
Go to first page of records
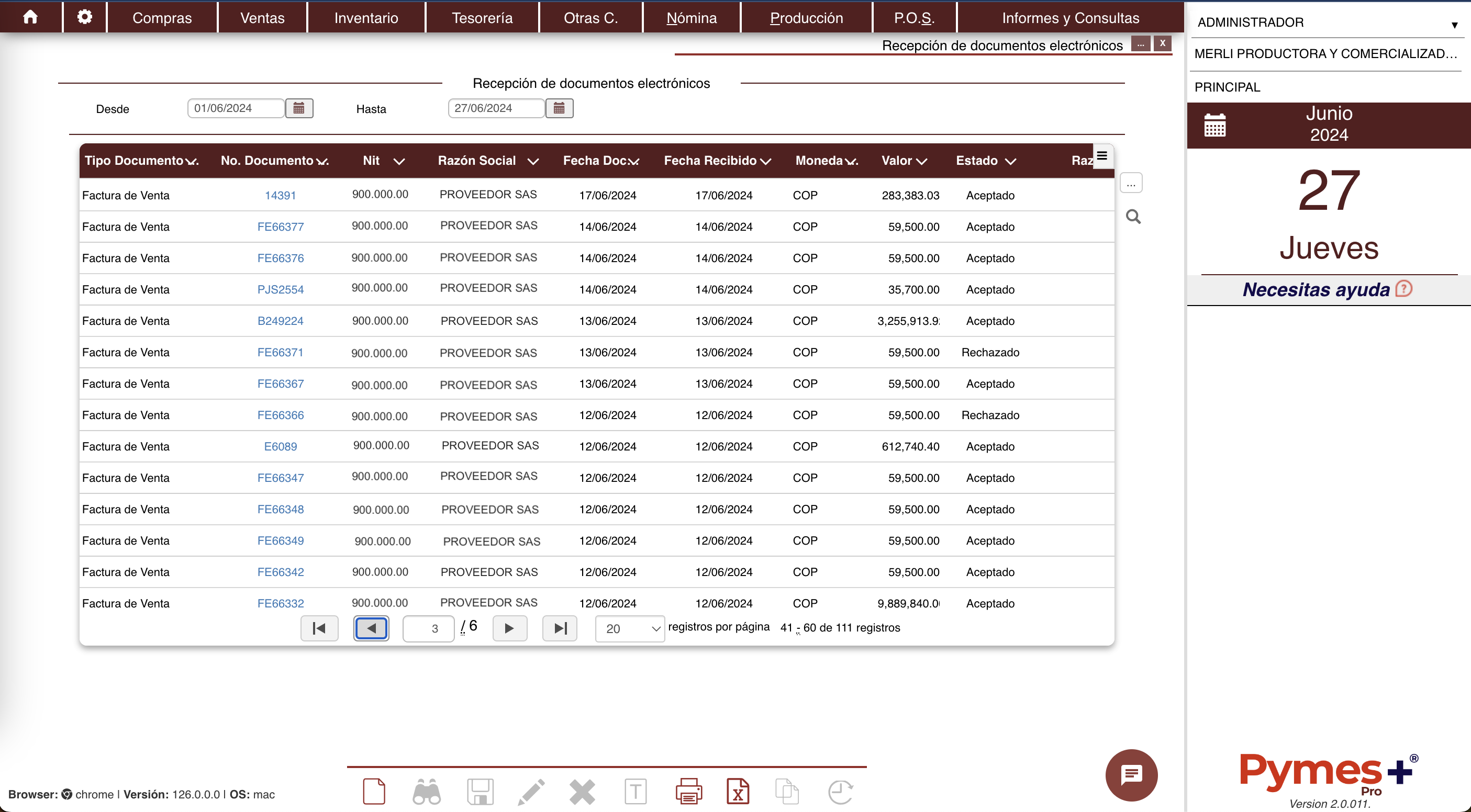tap(319, 628)
